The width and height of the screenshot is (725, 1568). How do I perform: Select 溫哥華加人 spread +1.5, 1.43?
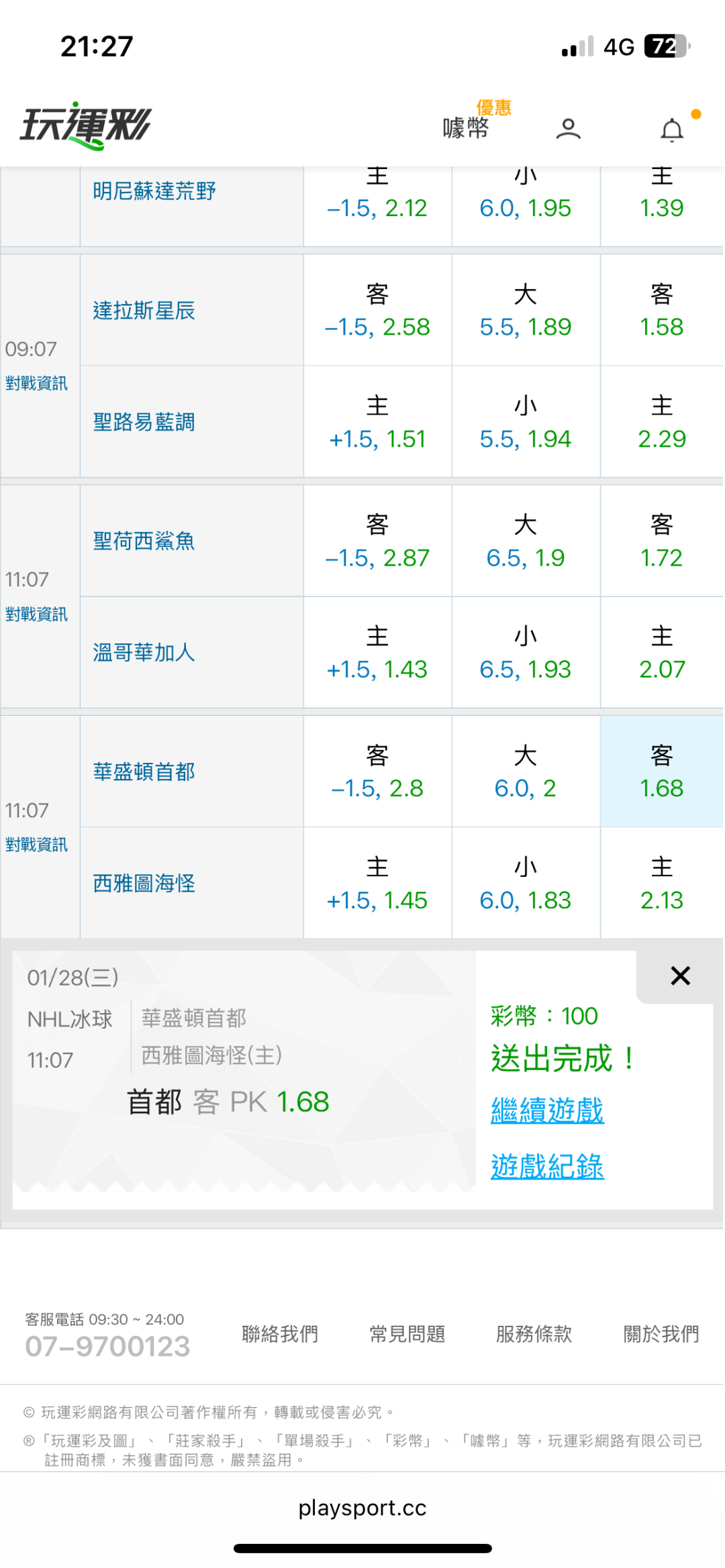(377, 652)
